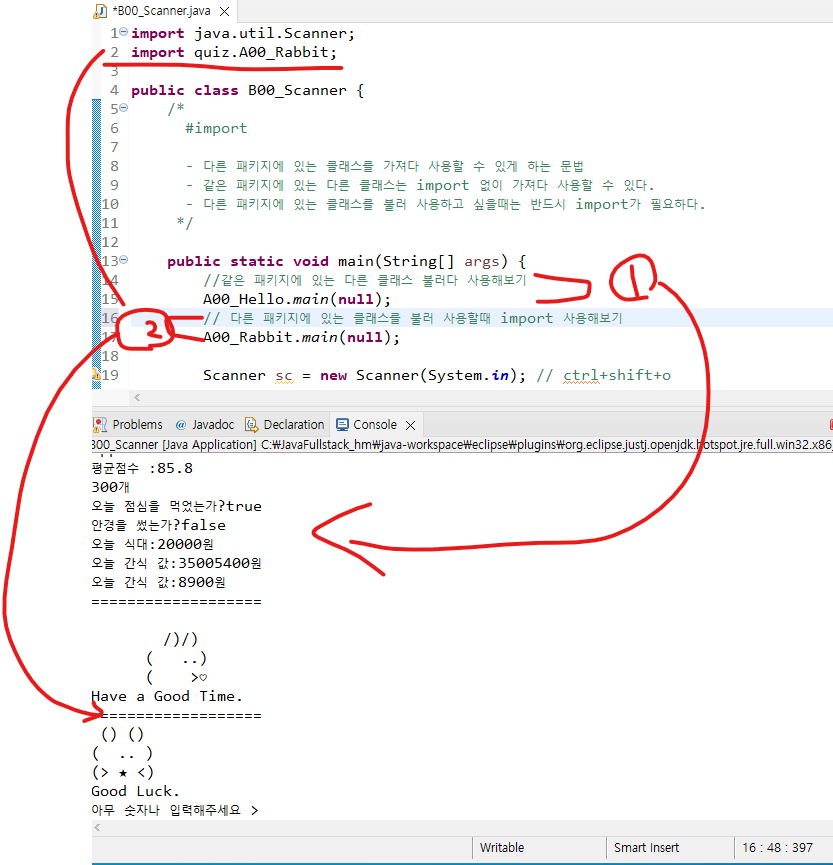Select the Console tab
Viewport: 833px width, 865px height.
click(x=375, y=424)
